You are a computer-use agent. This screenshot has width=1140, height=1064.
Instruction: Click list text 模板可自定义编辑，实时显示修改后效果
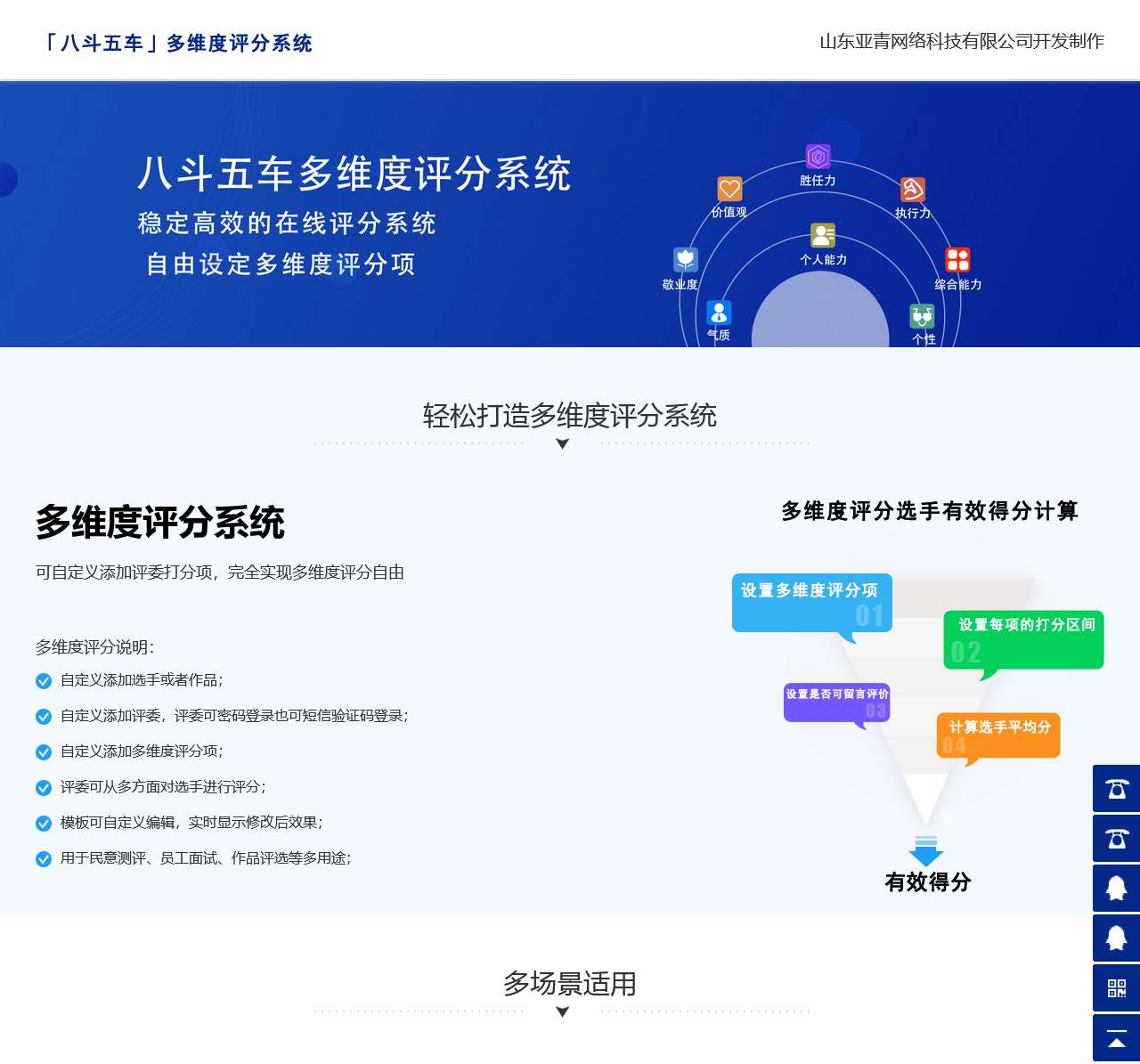[191, 822]
